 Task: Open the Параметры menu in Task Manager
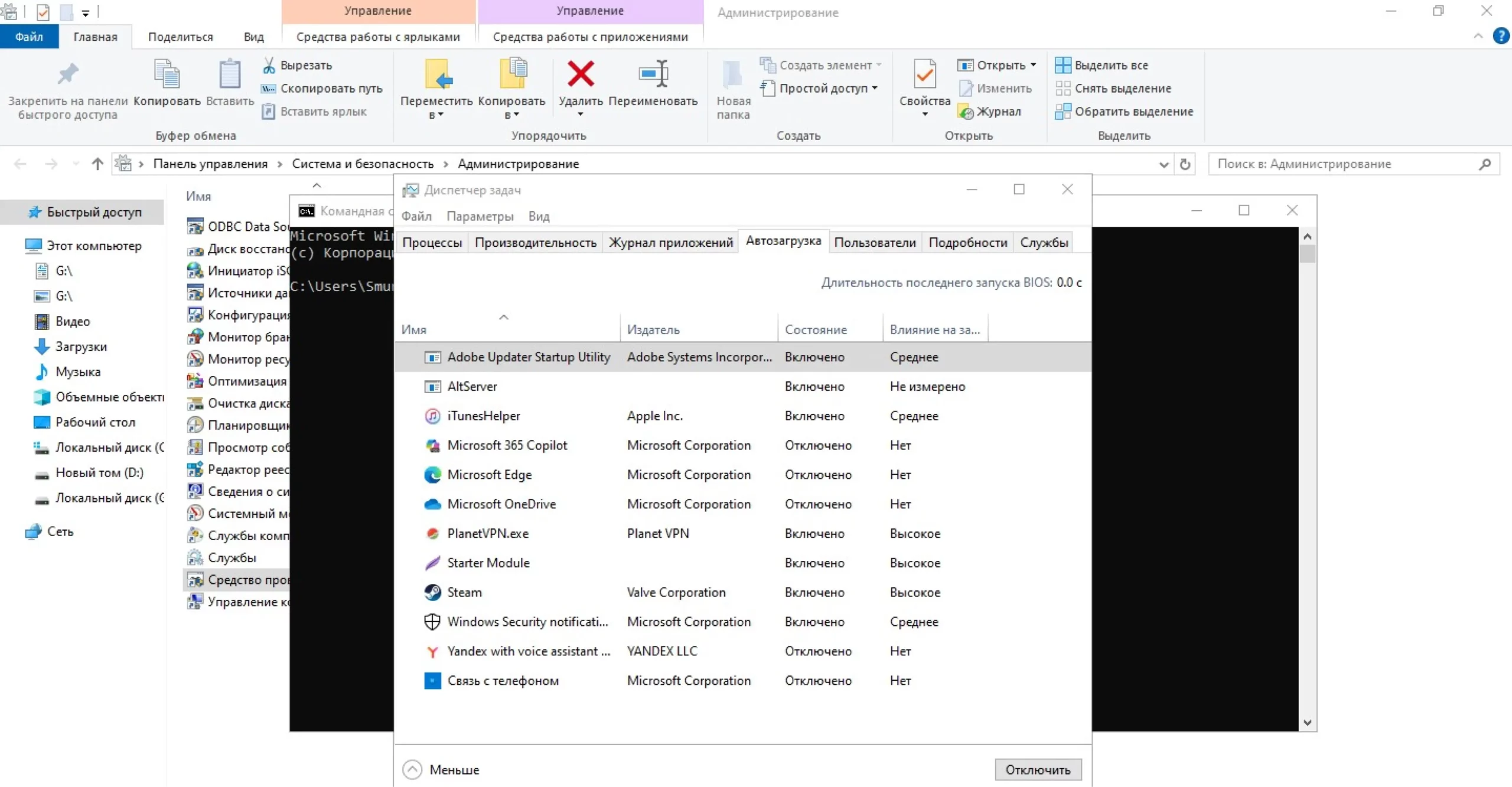(480, 216)
